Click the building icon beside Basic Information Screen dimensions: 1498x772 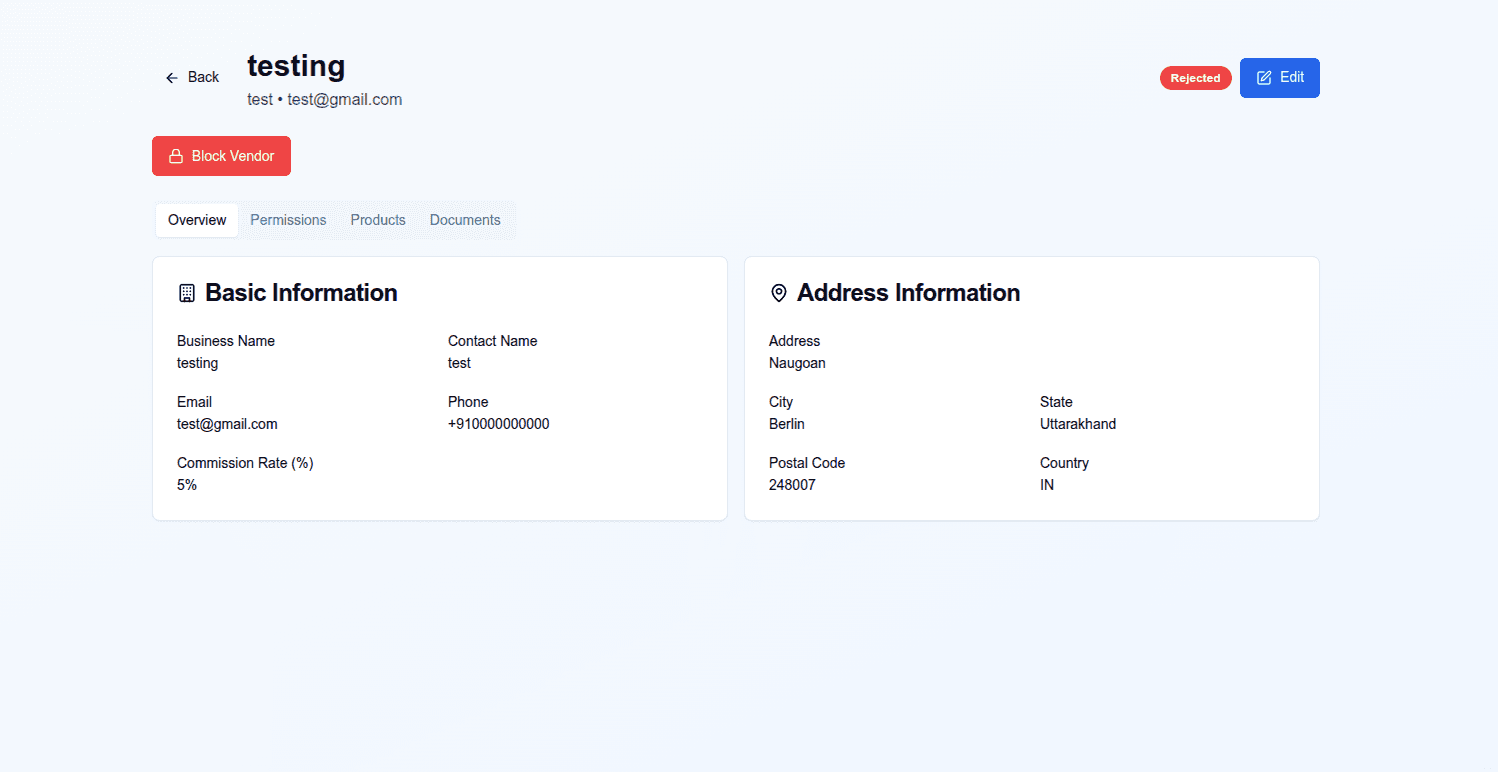(x=187, y=293)
